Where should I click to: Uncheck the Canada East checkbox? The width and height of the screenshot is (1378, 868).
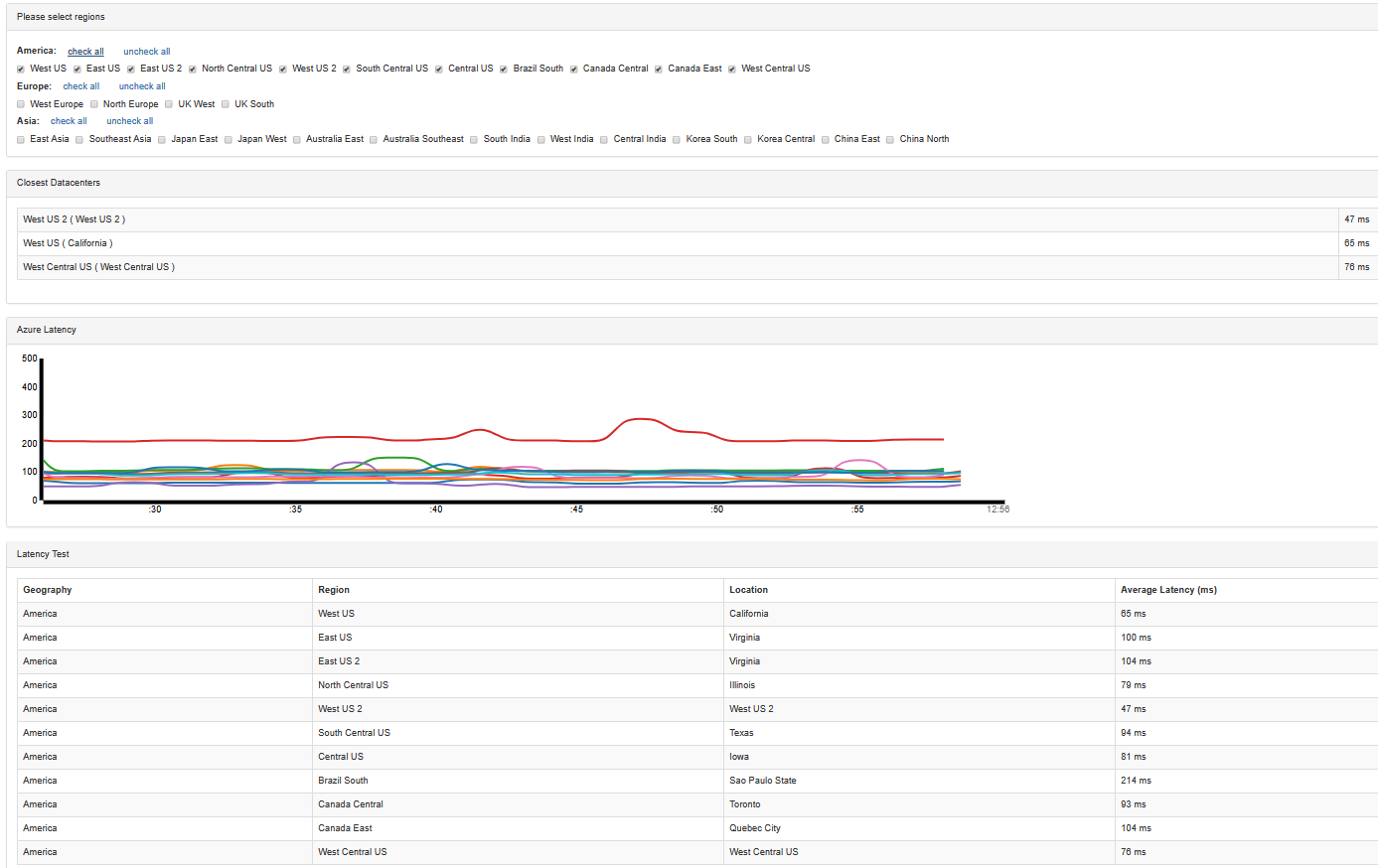coord(658,70)
